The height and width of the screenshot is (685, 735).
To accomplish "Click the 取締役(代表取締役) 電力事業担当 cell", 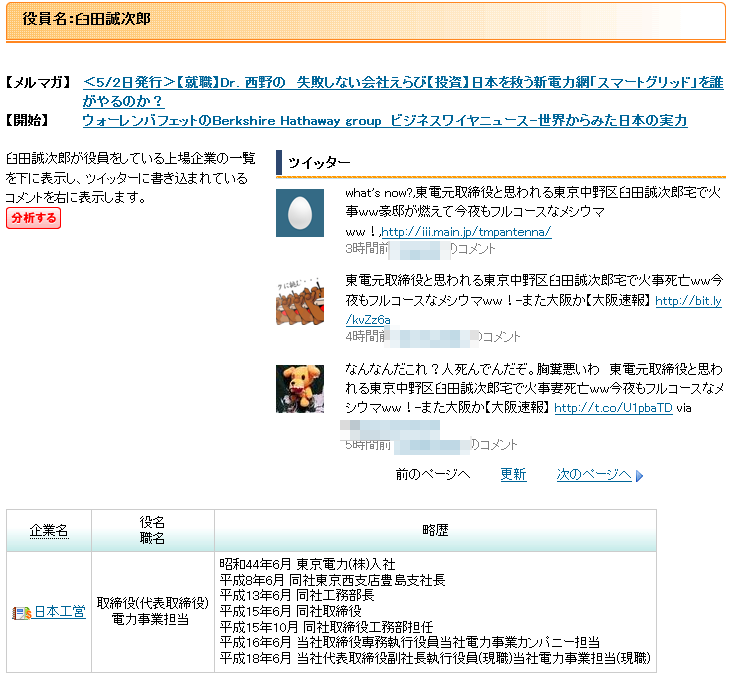I will click(x=152, y=611).
